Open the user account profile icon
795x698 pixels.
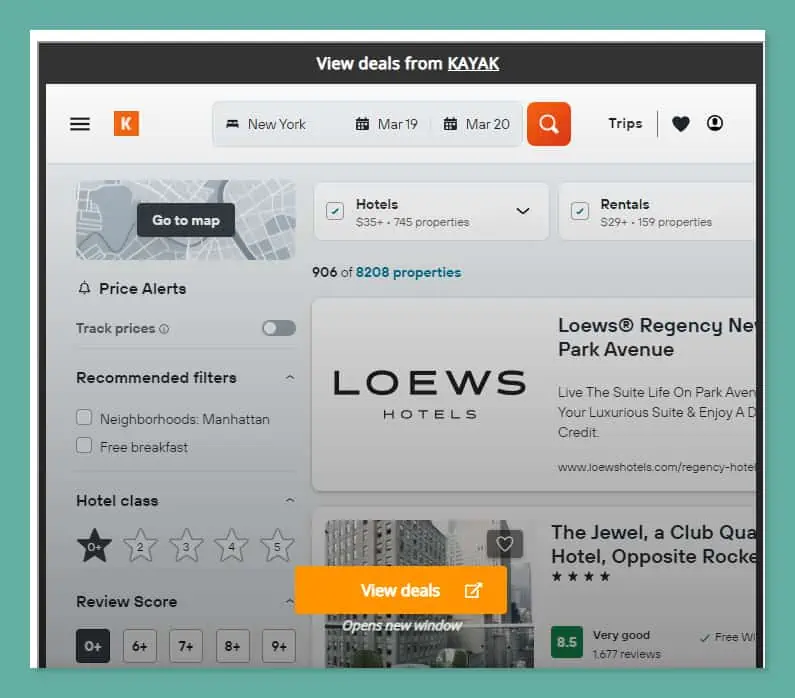[x=715, y=123]
